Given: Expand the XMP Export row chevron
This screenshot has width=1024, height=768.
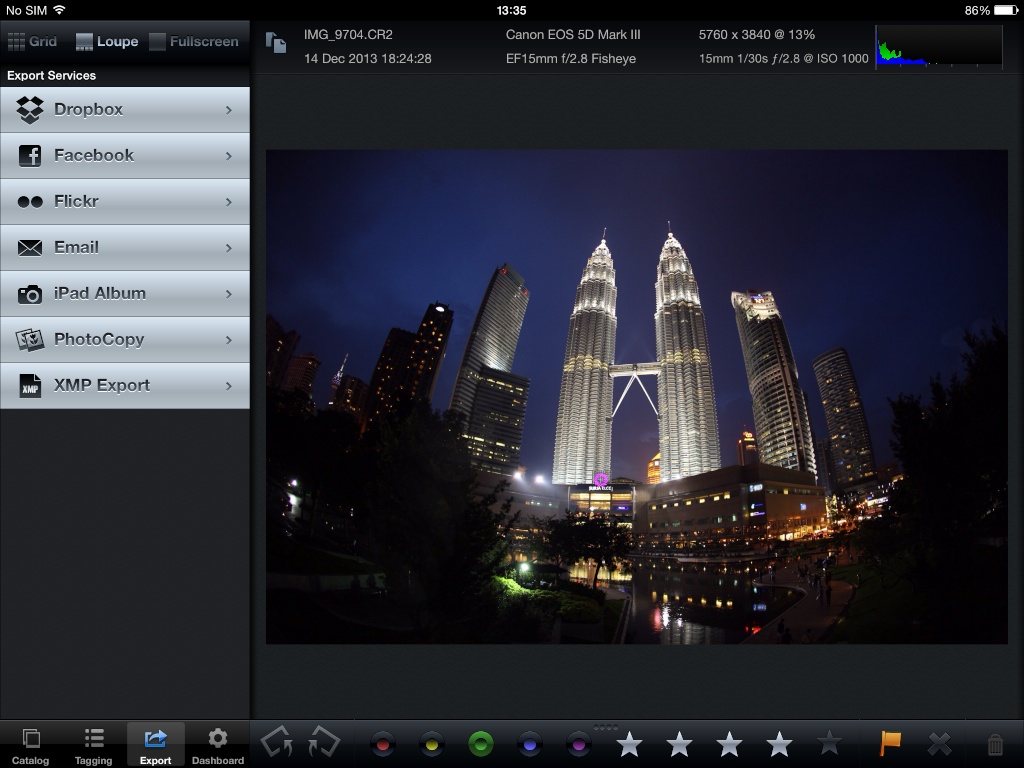Looking at the screenshot, I should tap(229, 386).
